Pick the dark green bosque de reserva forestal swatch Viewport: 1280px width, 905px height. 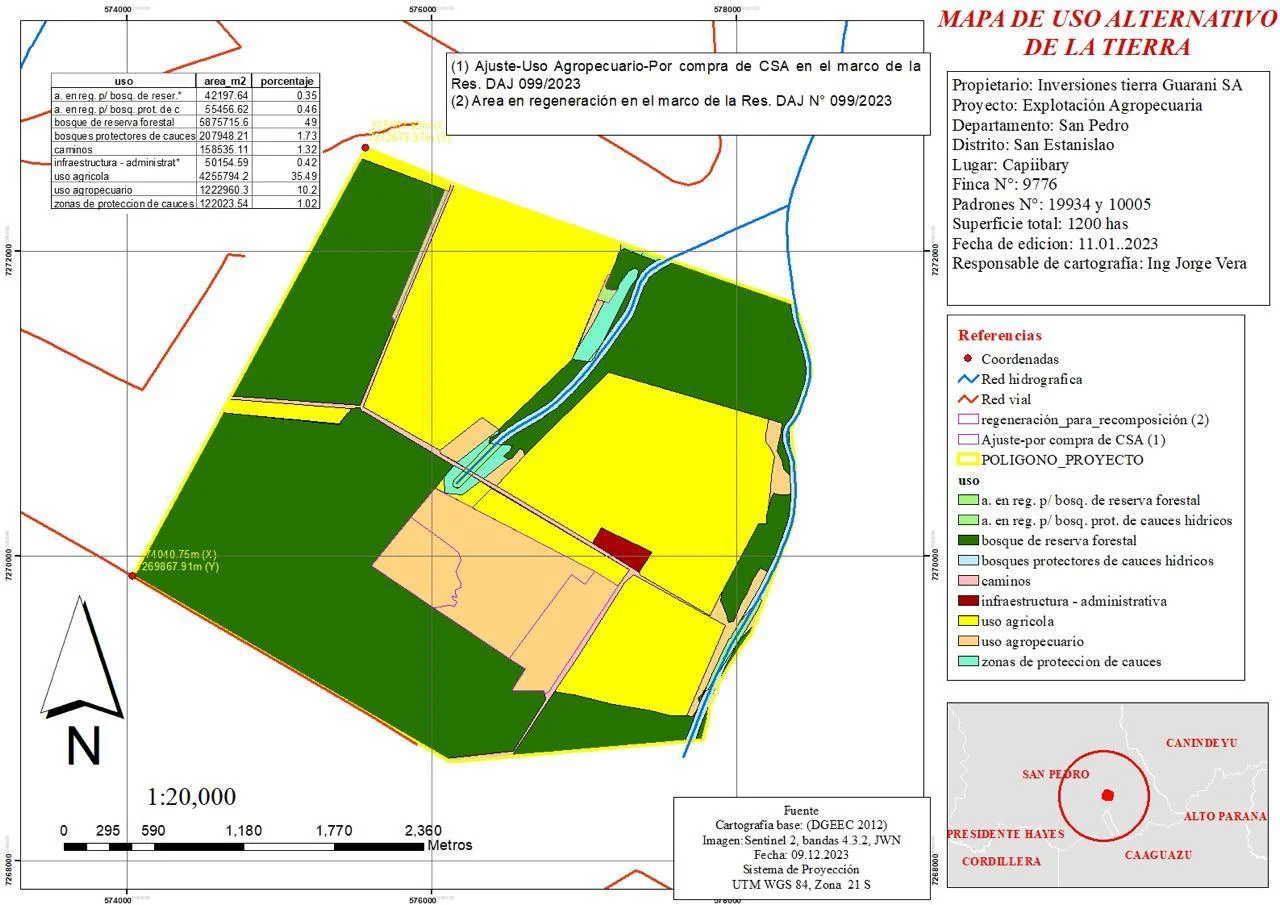pos(967,541)
